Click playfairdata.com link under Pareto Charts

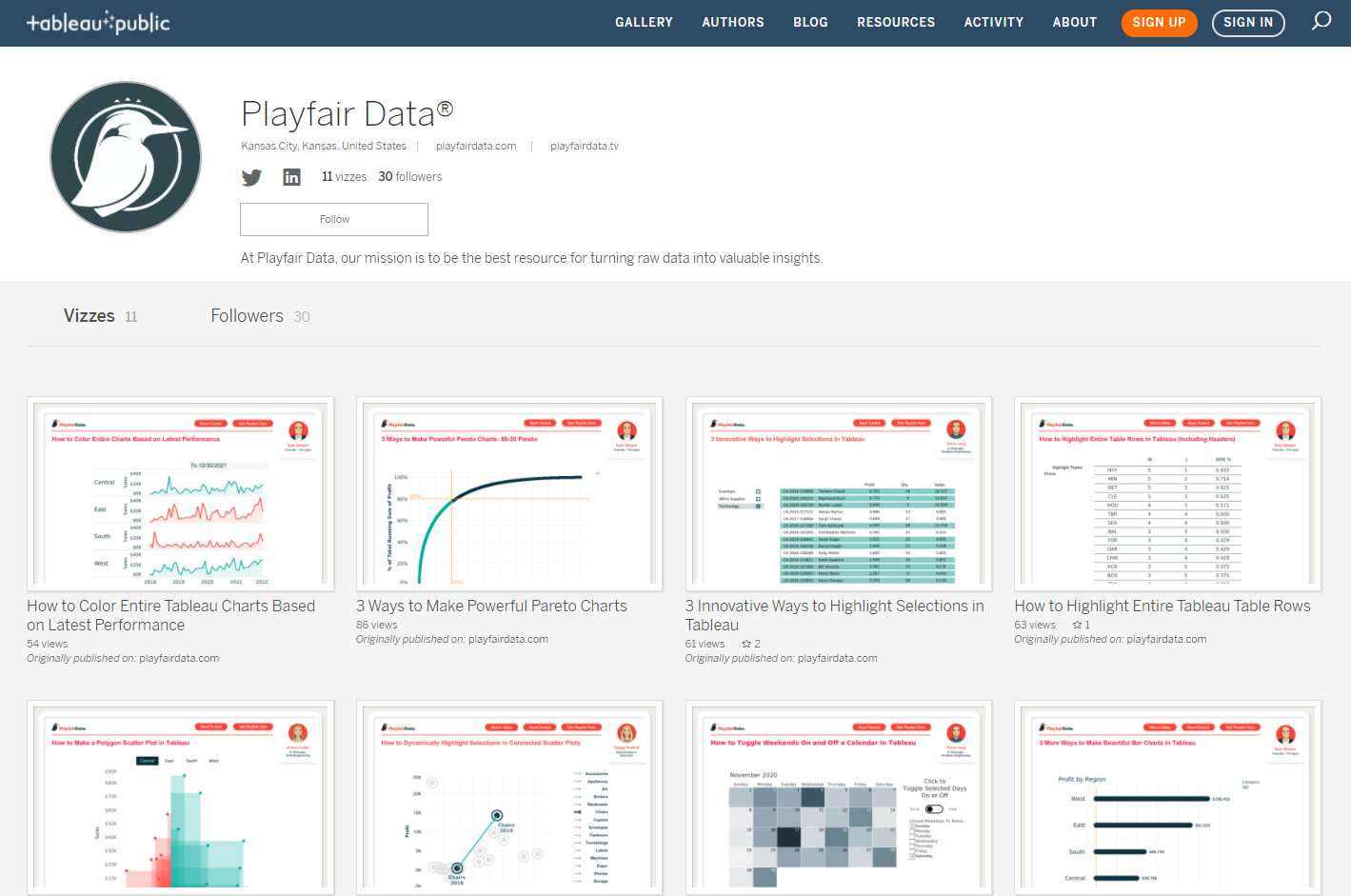508,640
